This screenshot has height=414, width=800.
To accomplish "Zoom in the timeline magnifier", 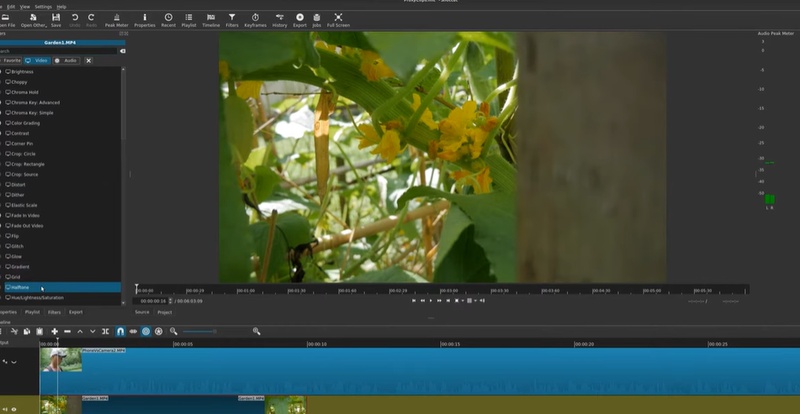I will coord(257,331).
